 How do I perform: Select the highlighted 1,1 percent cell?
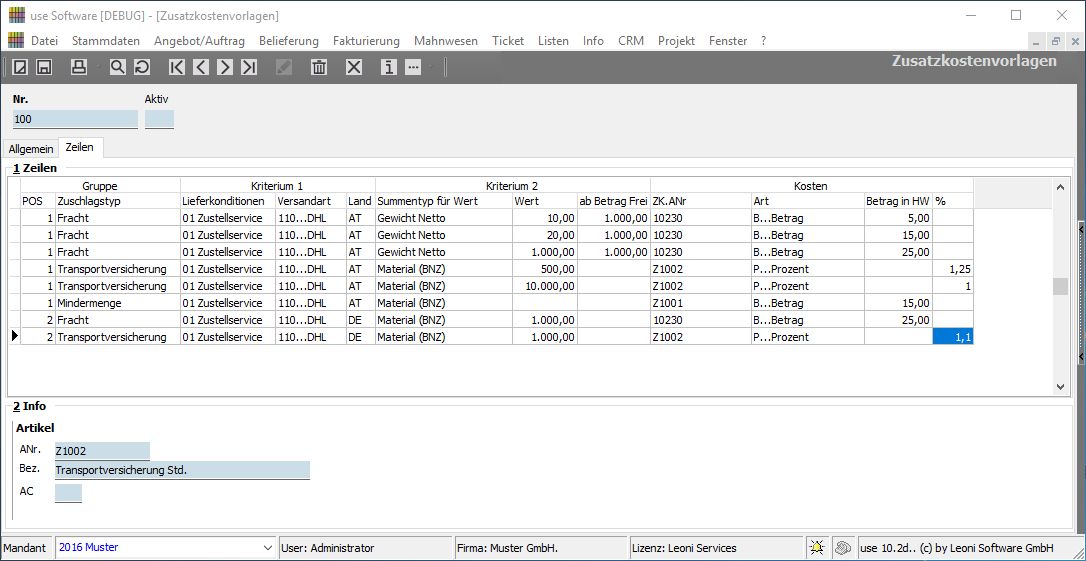(953, 337)
